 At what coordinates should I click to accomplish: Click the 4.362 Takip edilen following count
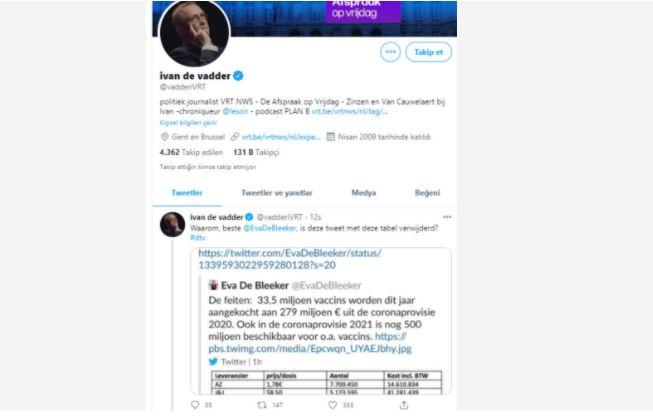click(191, 152)
